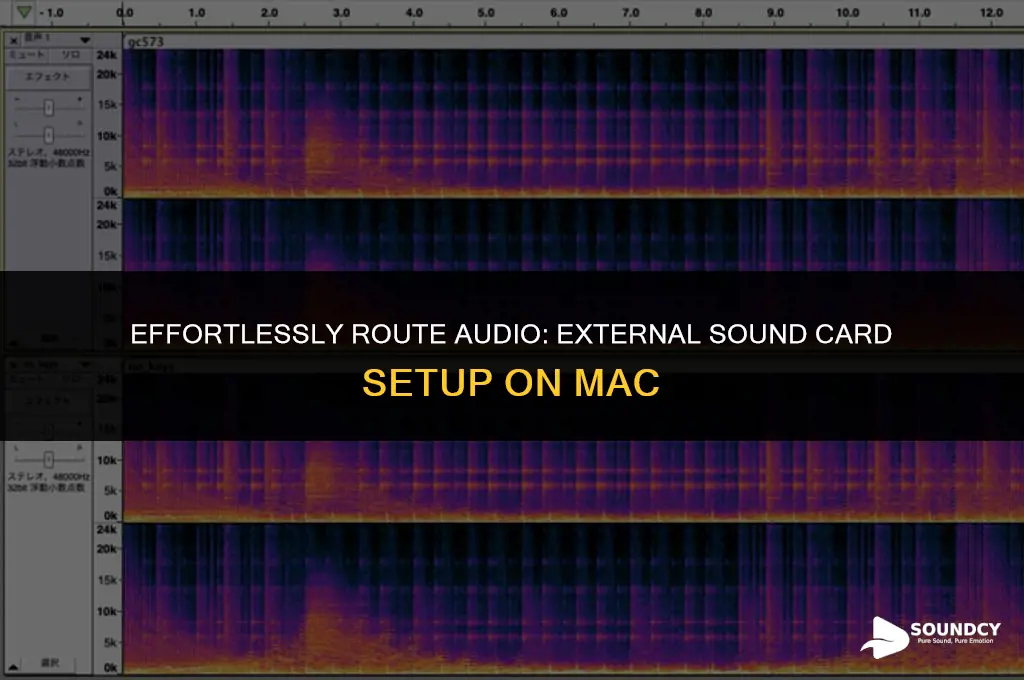Screen dimensions: 1024x680
Task: Click the green playhead triangle on the timeline
Action: point(24,12)
